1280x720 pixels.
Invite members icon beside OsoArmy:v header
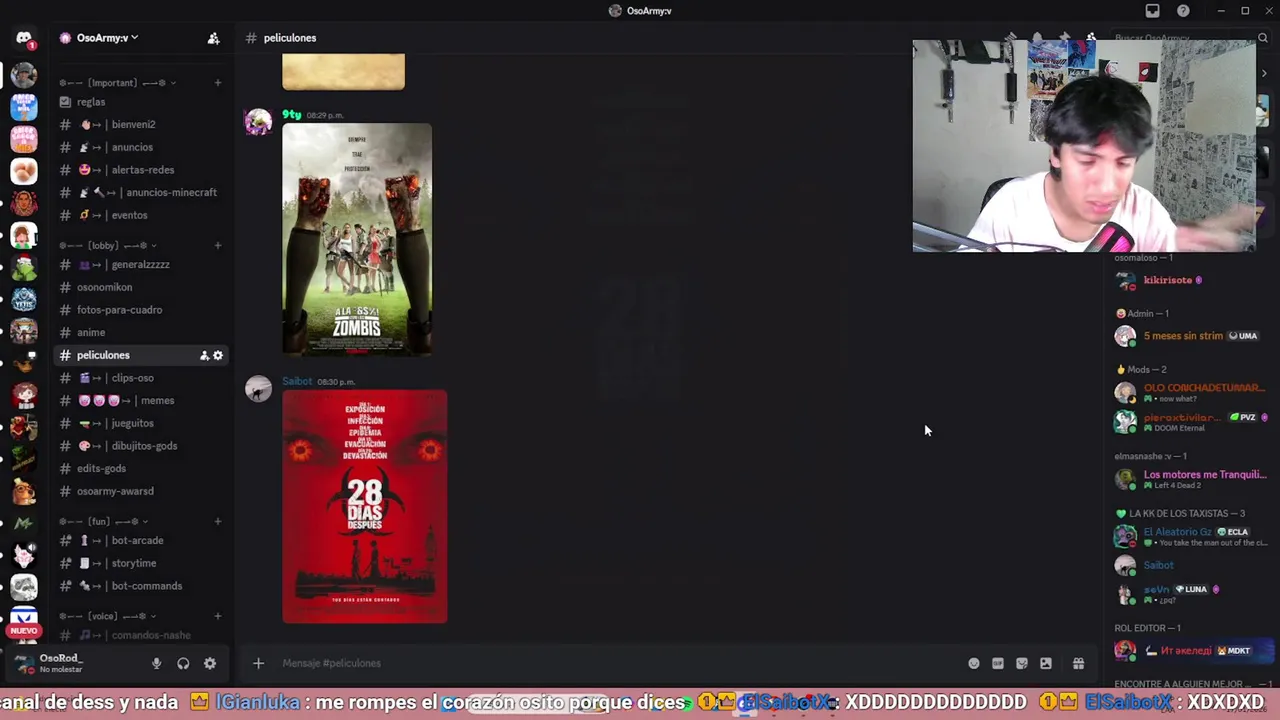pos(213,38)
